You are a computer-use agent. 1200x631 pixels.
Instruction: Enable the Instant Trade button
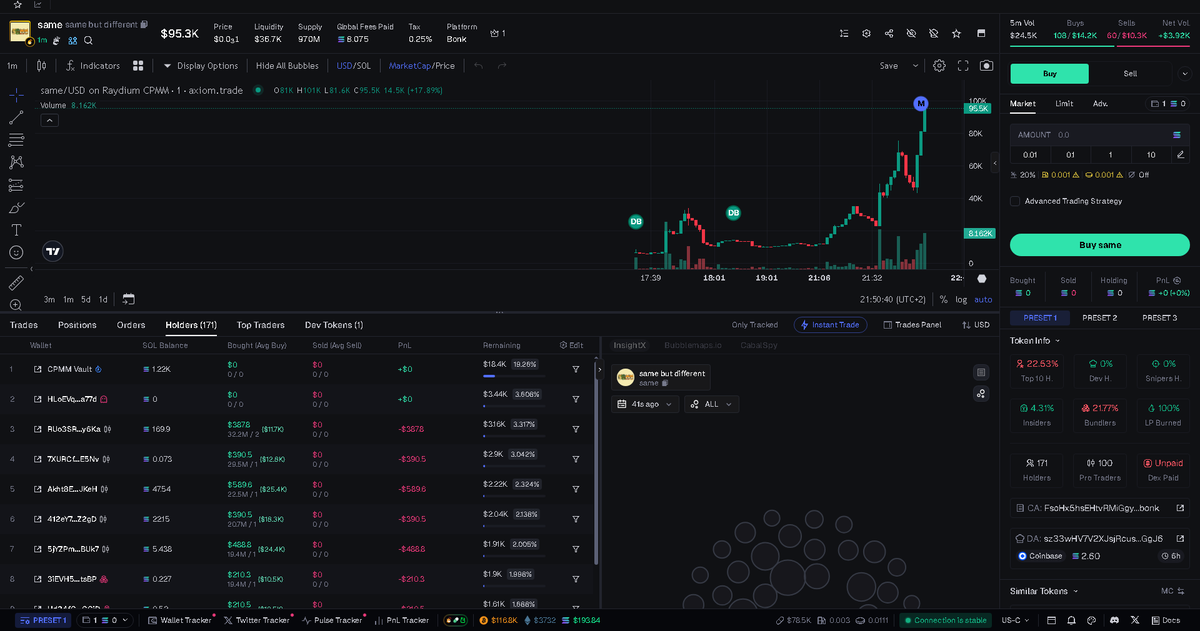[x=830, y=325]
